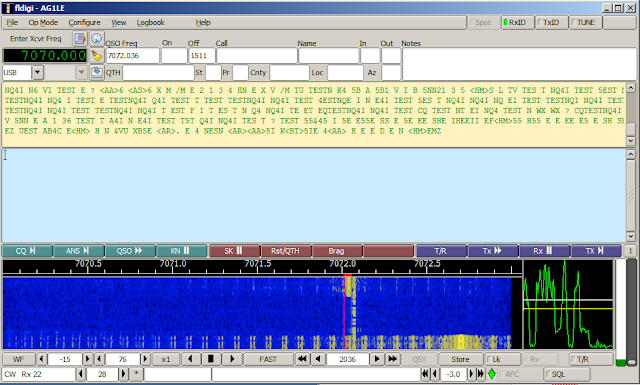Save QSO to logbook icon
Image resolution: width=640 pixels, height=385 pixels.
[x=96, y=72]
